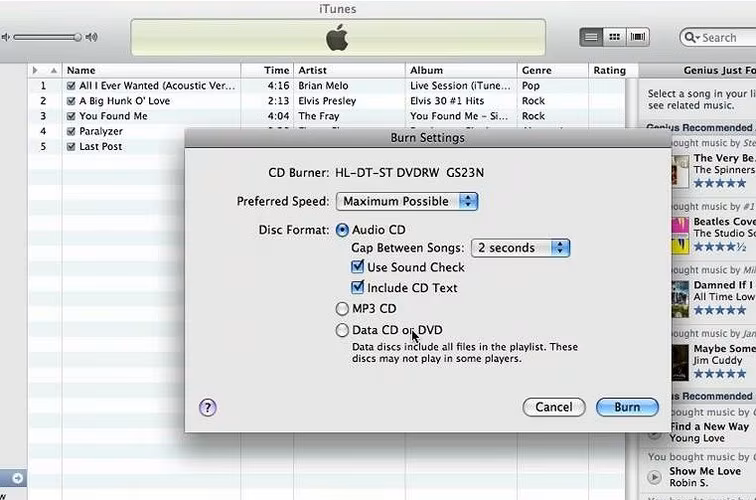
Task: Select Data CD or DVD format
Action: point(342,330)
